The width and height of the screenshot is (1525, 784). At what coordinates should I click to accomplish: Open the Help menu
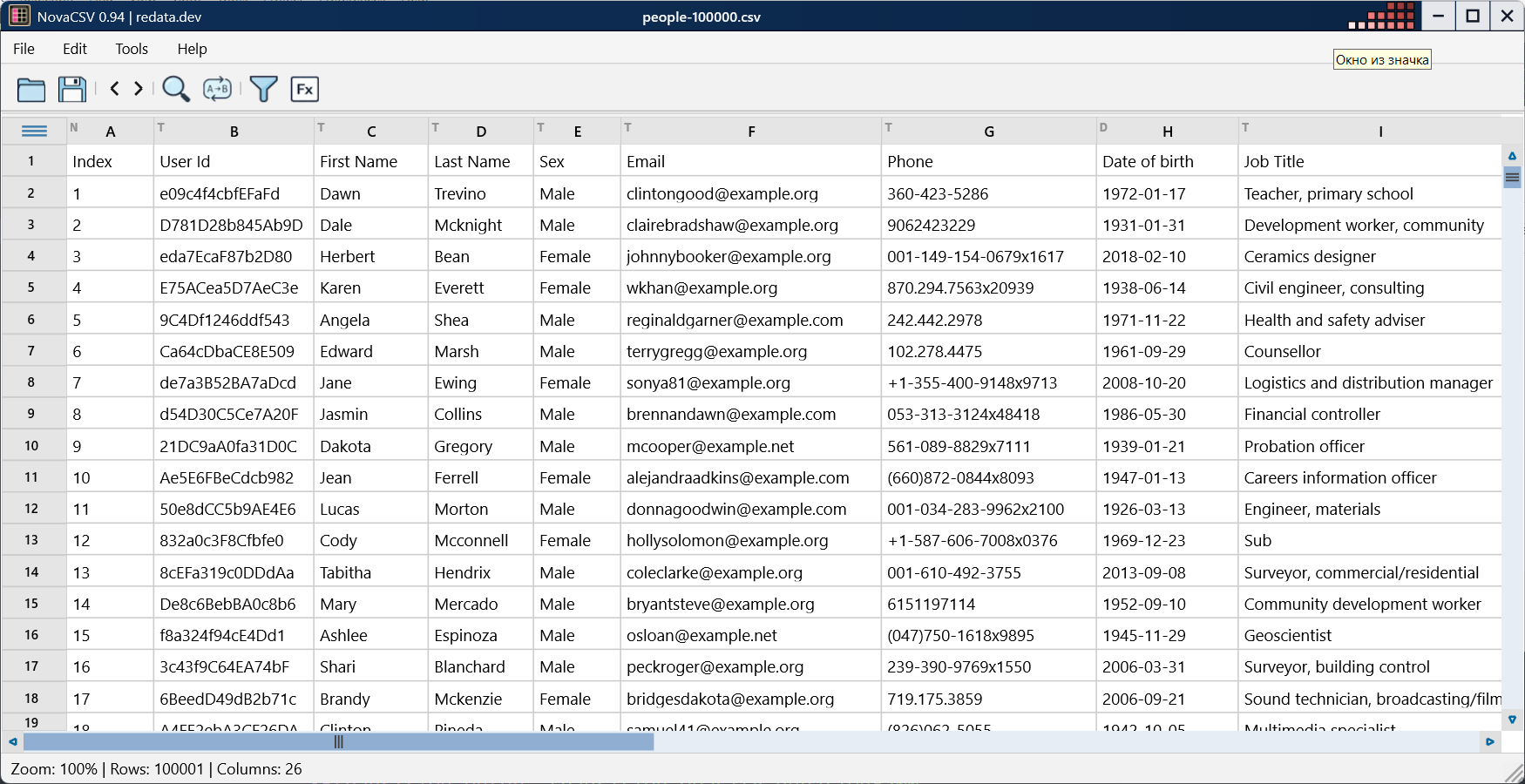coord(192,49)
